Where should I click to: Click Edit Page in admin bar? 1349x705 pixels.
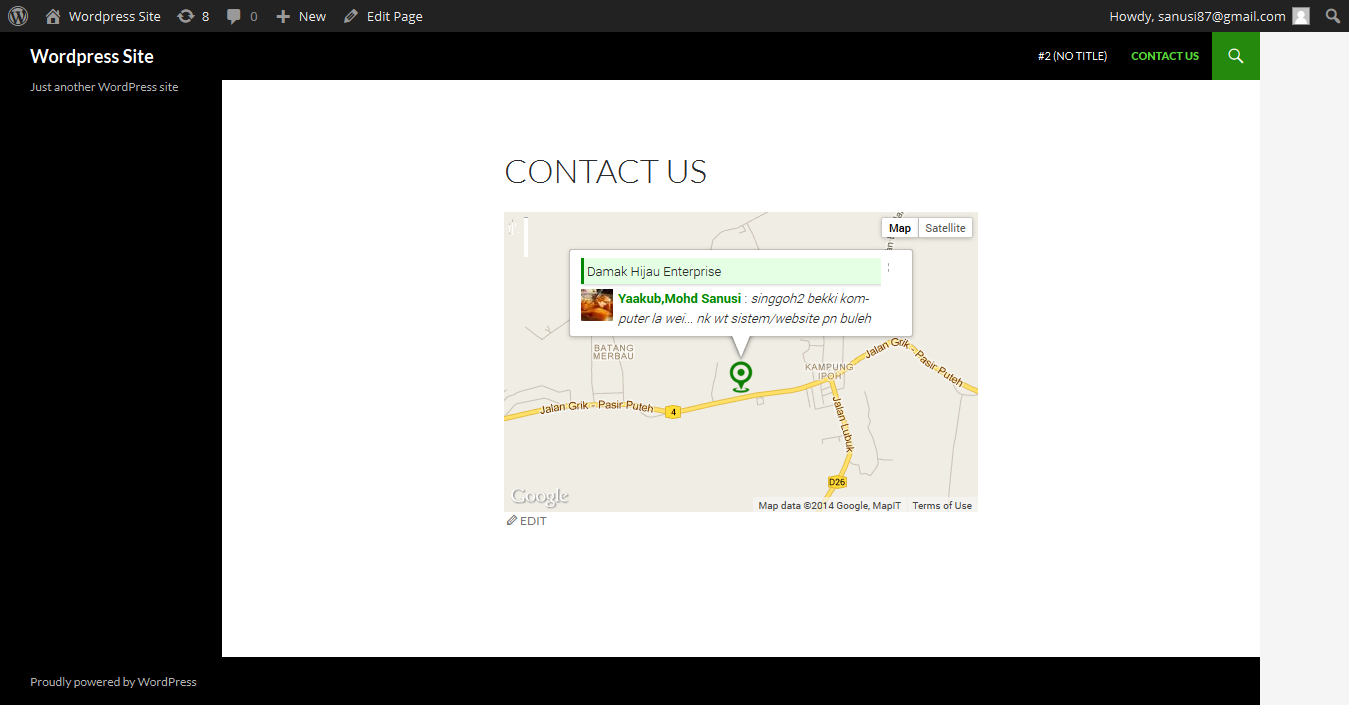tap(383, 16)
